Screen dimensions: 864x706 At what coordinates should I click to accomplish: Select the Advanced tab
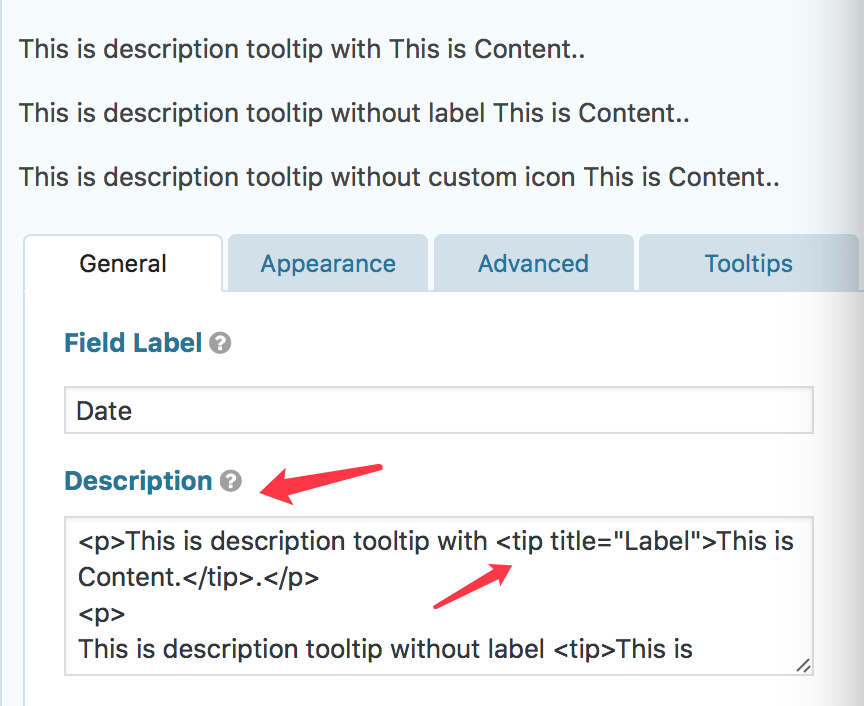(x=533, y=264)
